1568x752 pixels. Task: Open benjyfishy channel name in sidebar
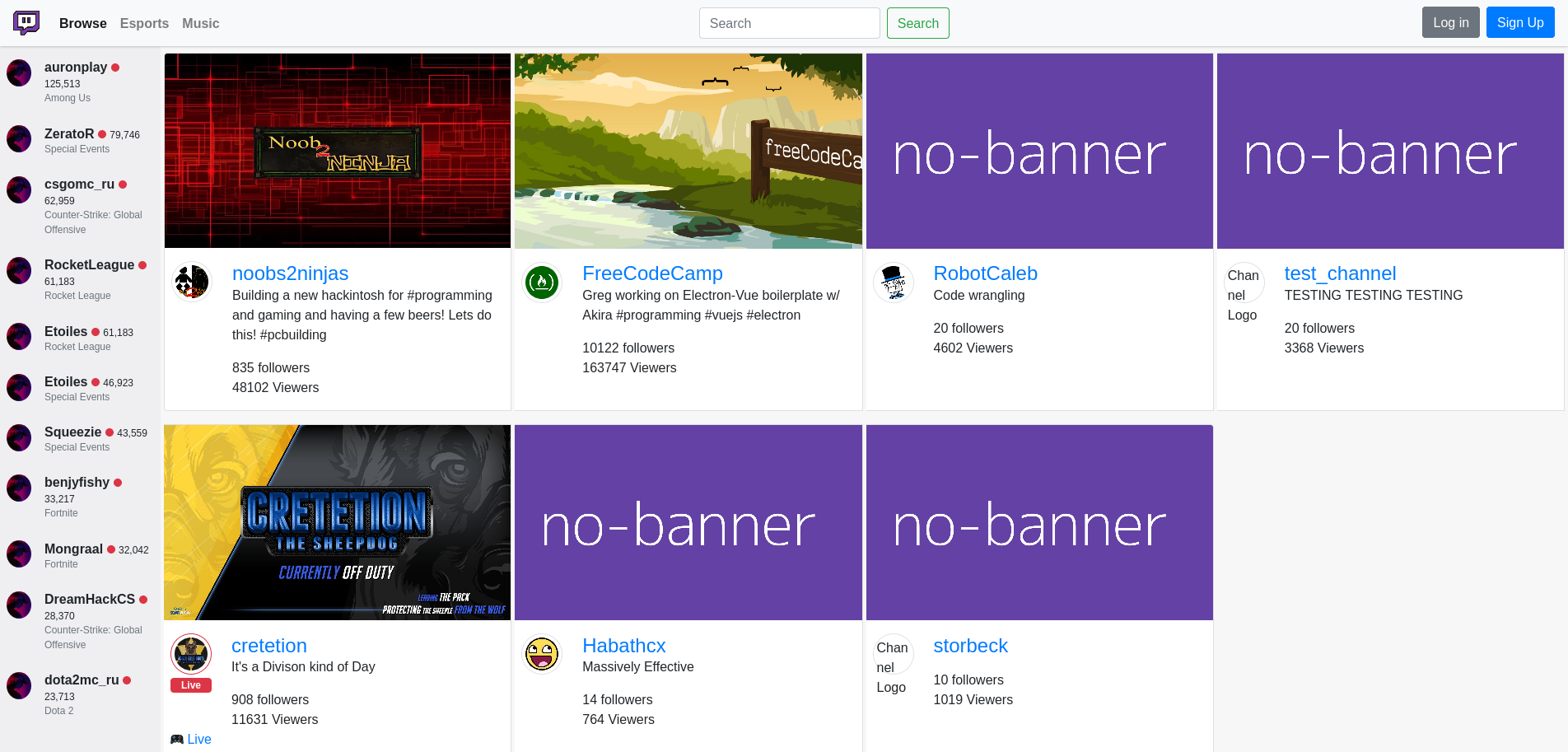point(77,482)
